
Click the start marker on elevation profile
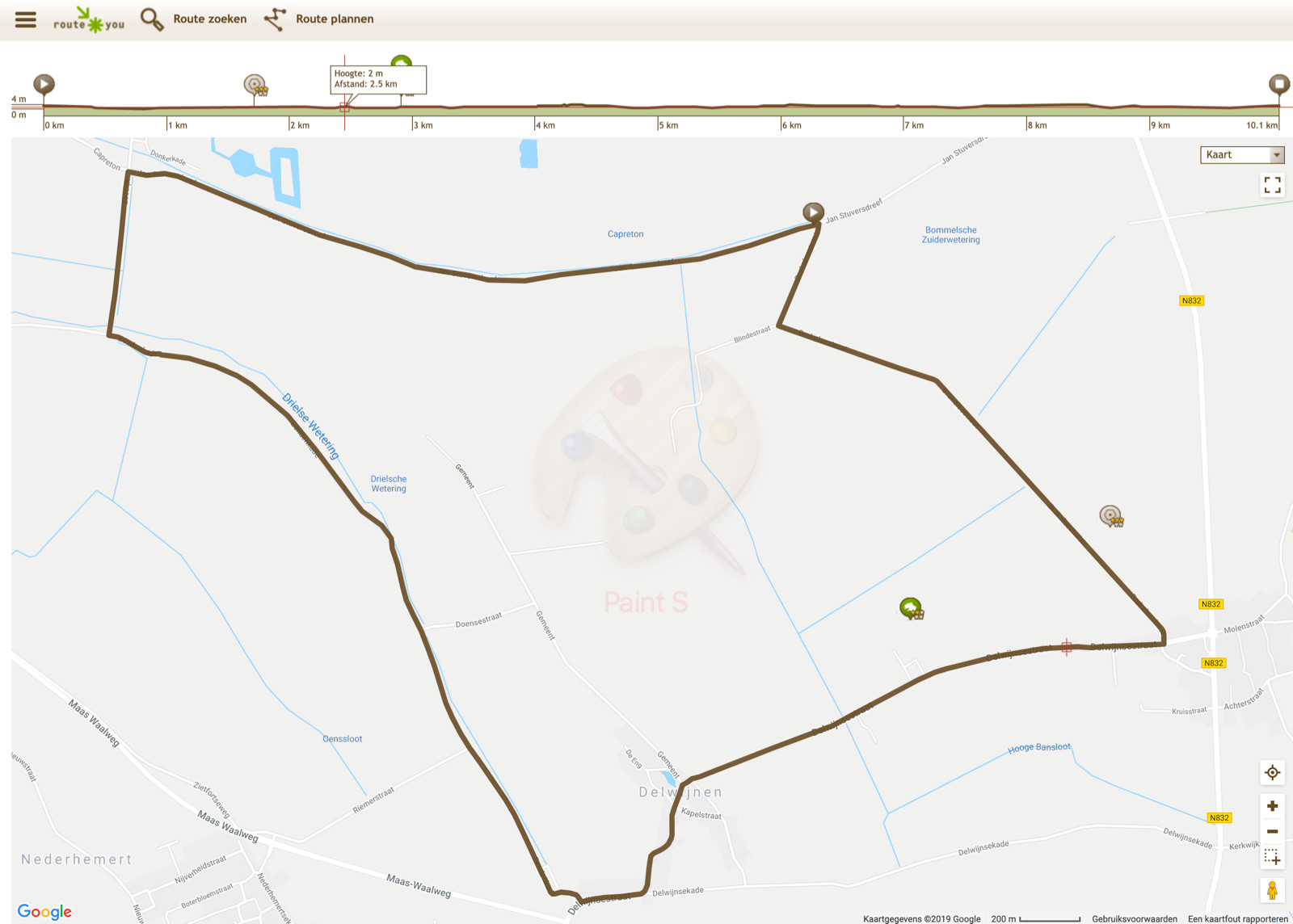coord(44,84)
